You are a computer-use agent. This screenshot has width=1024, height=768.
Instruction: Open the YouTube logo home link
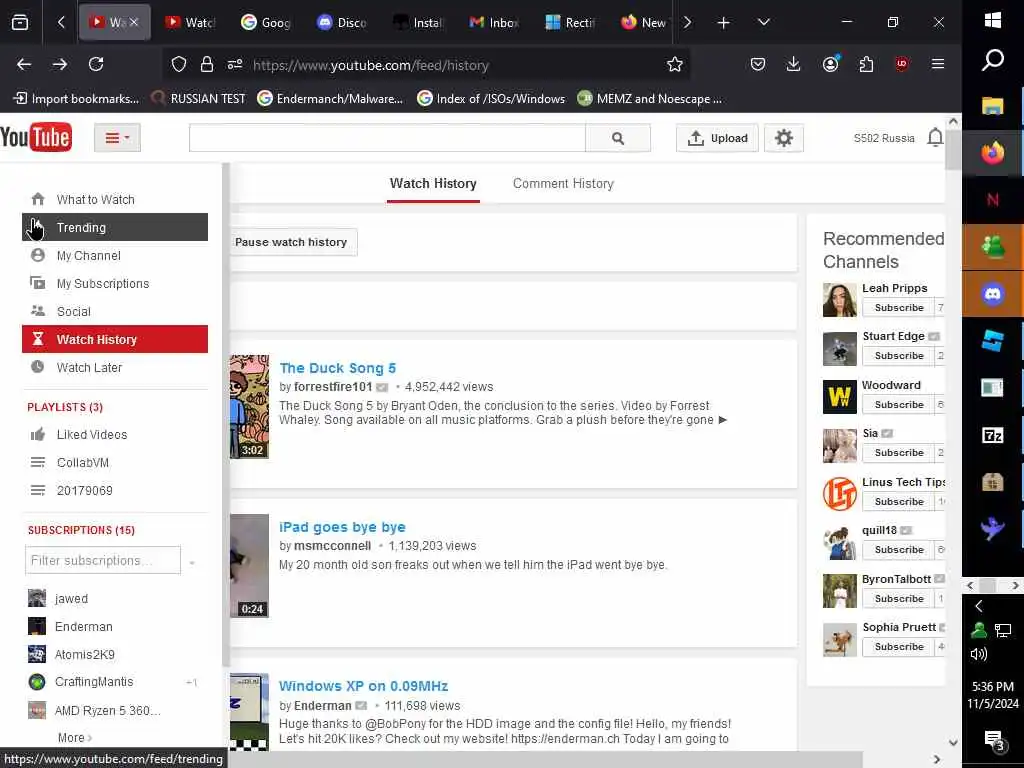(x=36, y=137)
